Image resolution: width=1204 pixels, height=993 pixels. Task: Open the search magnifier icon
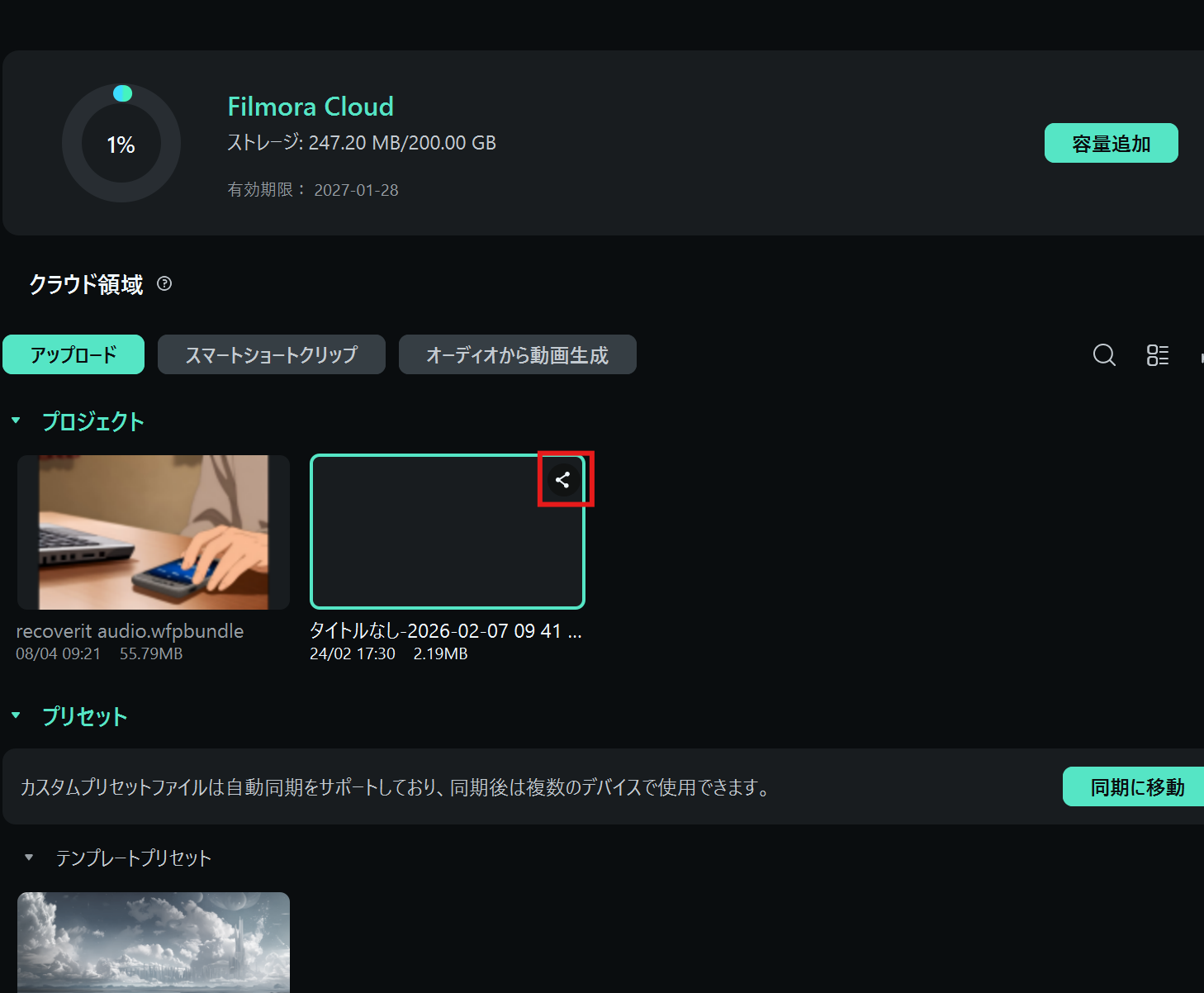pyautogui.click(x=1104, y=355)
